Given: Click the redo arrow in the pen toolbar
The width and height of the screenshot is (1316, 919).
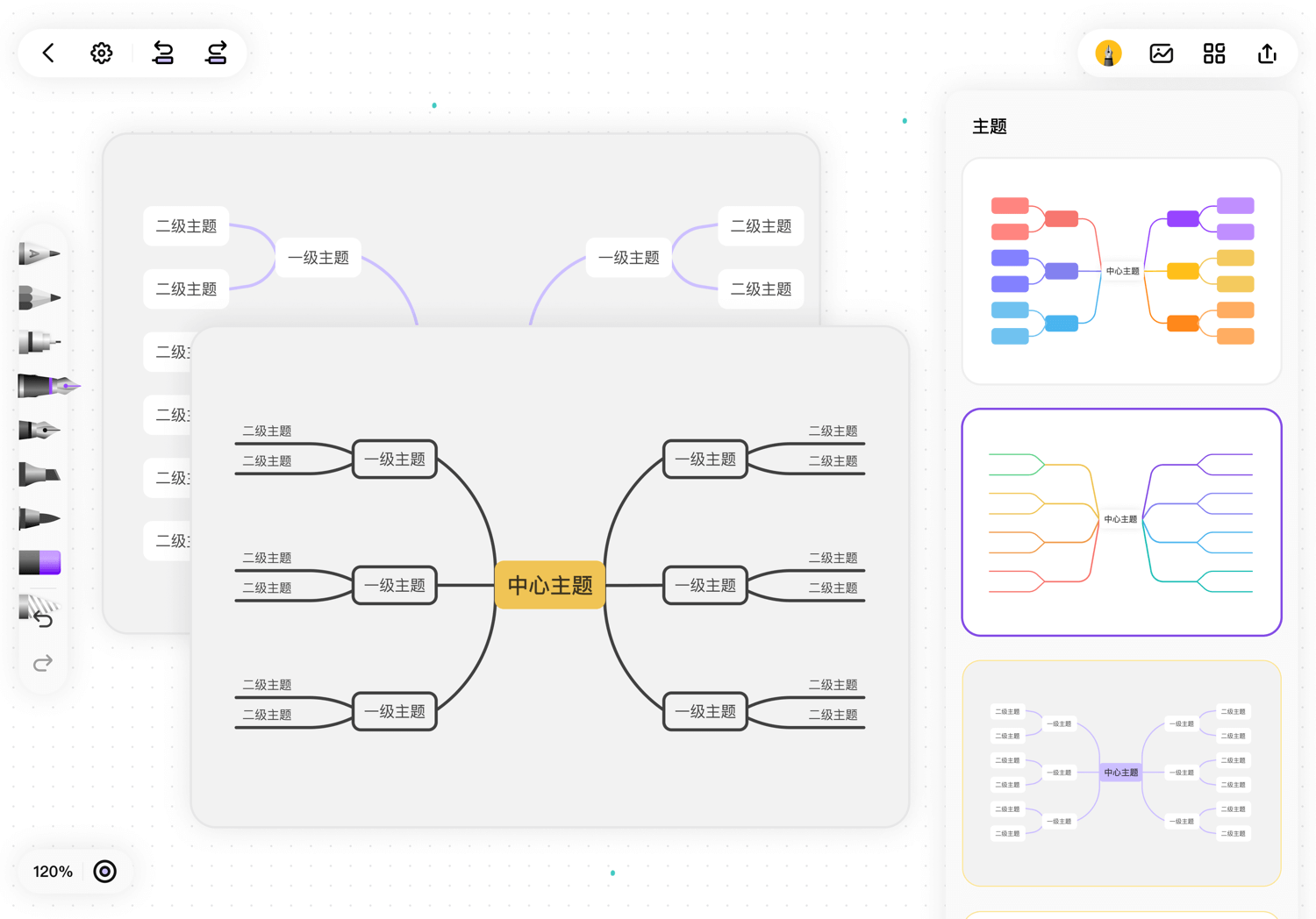Looking at the screenshot, I should pyautogui.click(x=43, y=663).
